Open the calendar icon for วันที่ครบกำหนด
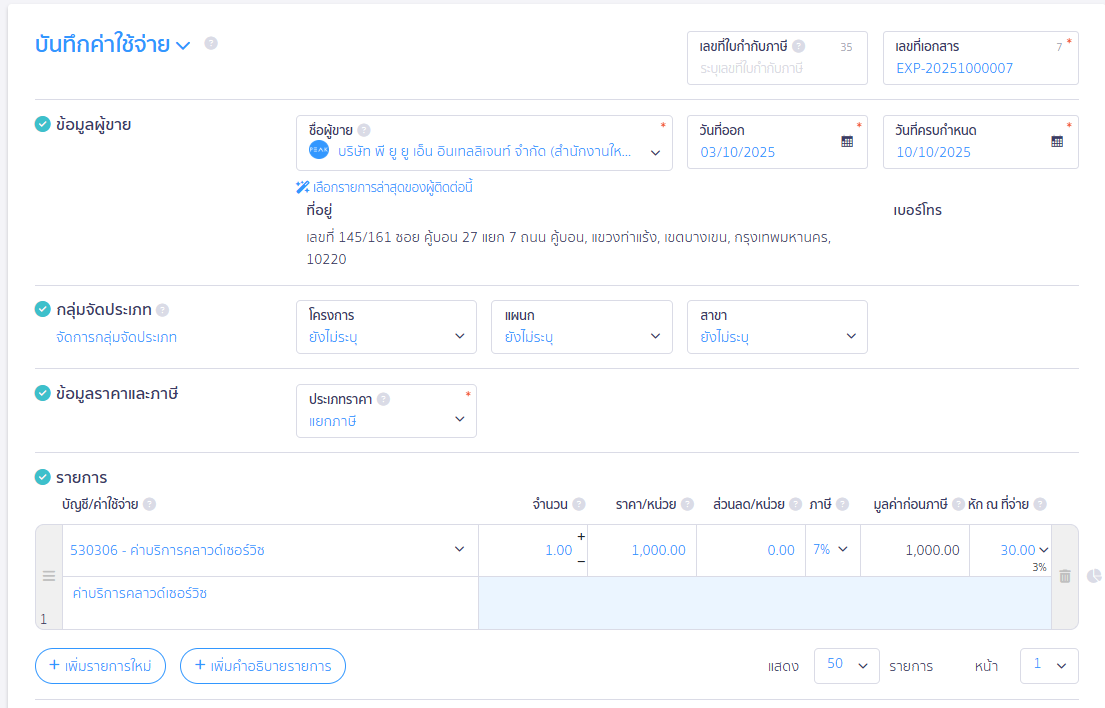Viewport: 1105px width, 708px height. click(x=1057, y=142)
